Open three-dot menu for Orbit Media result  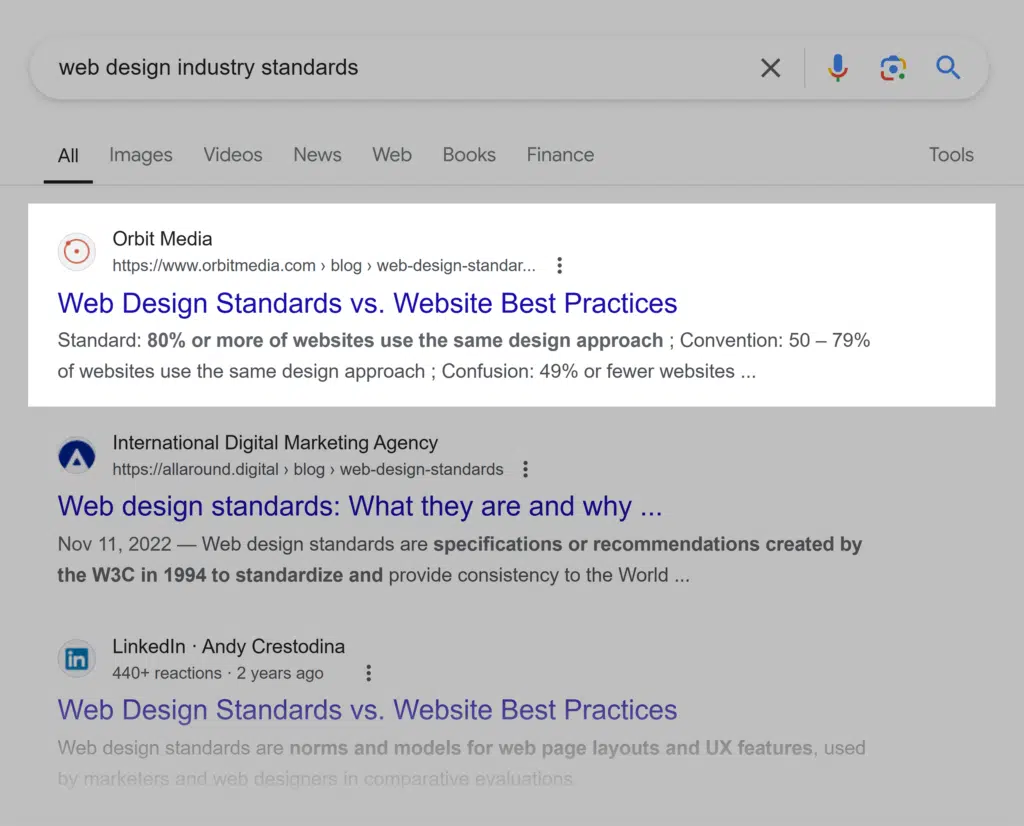pos(559,266)
